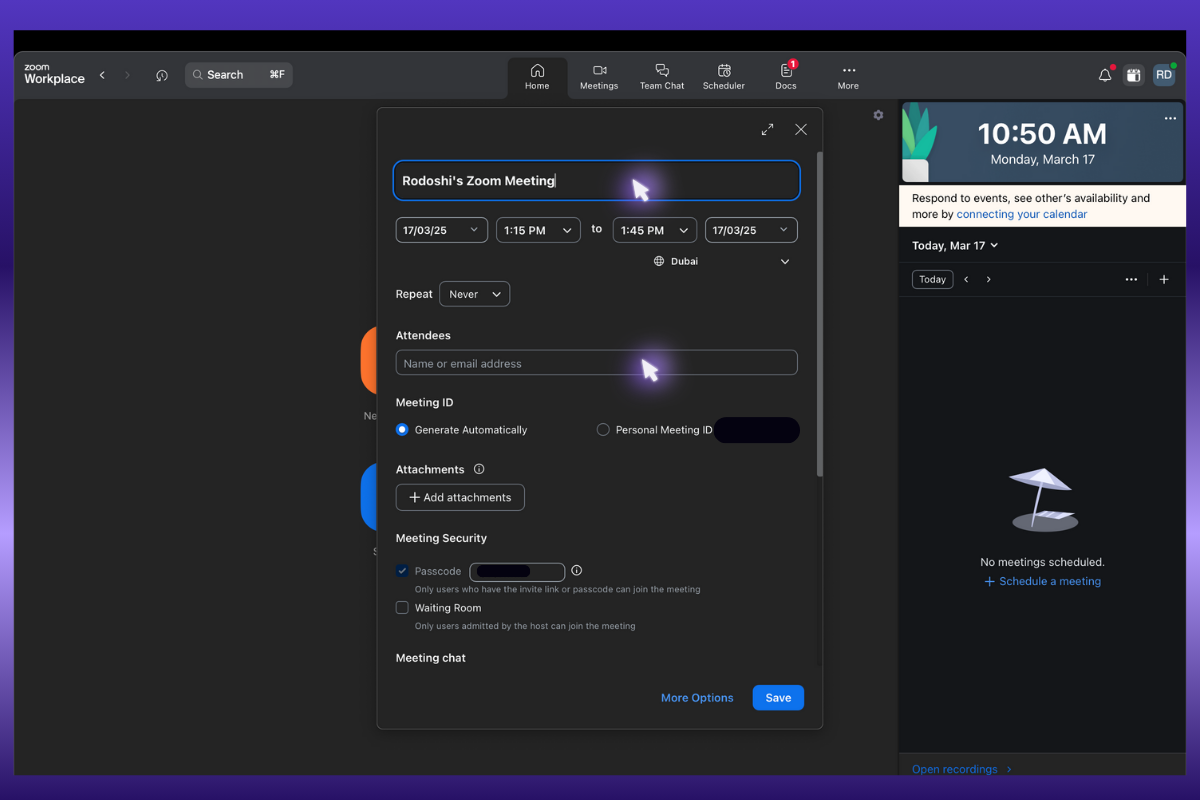Open the Team Chat tab
The height and width of the screenshot is (800, 1200).
[662, 77]
